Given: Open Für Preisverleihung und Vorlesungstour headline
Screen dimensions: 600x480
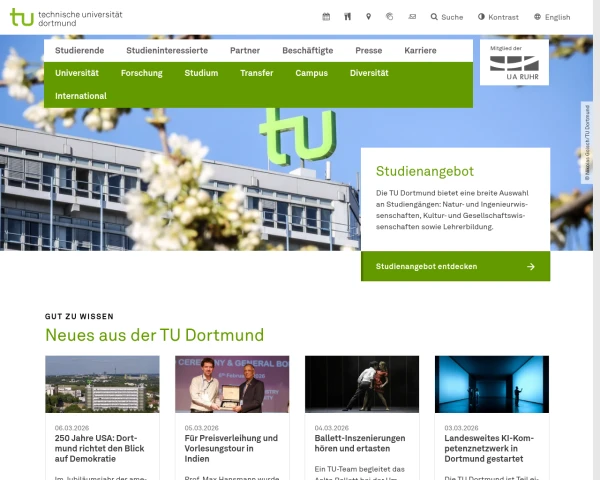Looking at the screenshot, I should coord(231,448).
